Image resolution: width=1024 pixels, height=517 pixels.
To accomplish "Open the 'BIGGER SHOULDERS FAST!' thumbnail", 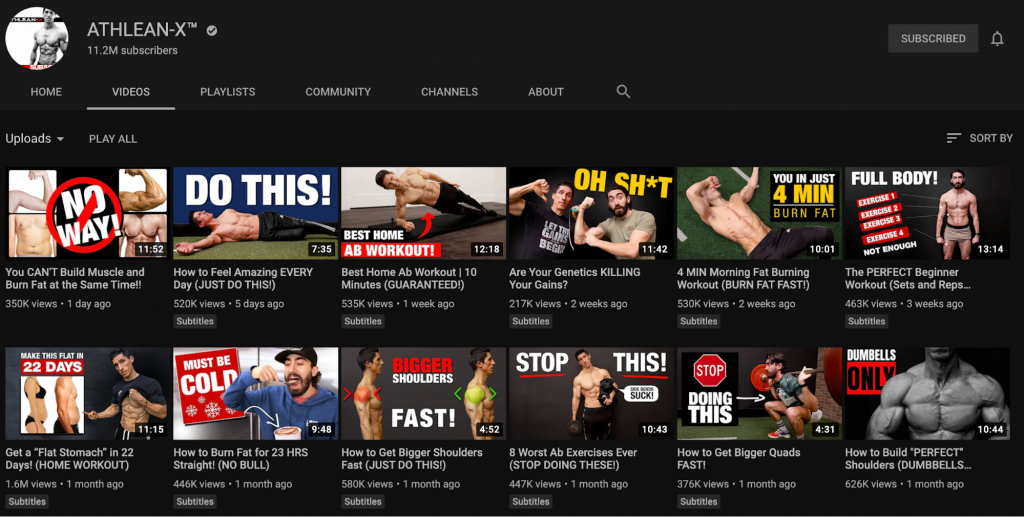I will pos(423,394).
